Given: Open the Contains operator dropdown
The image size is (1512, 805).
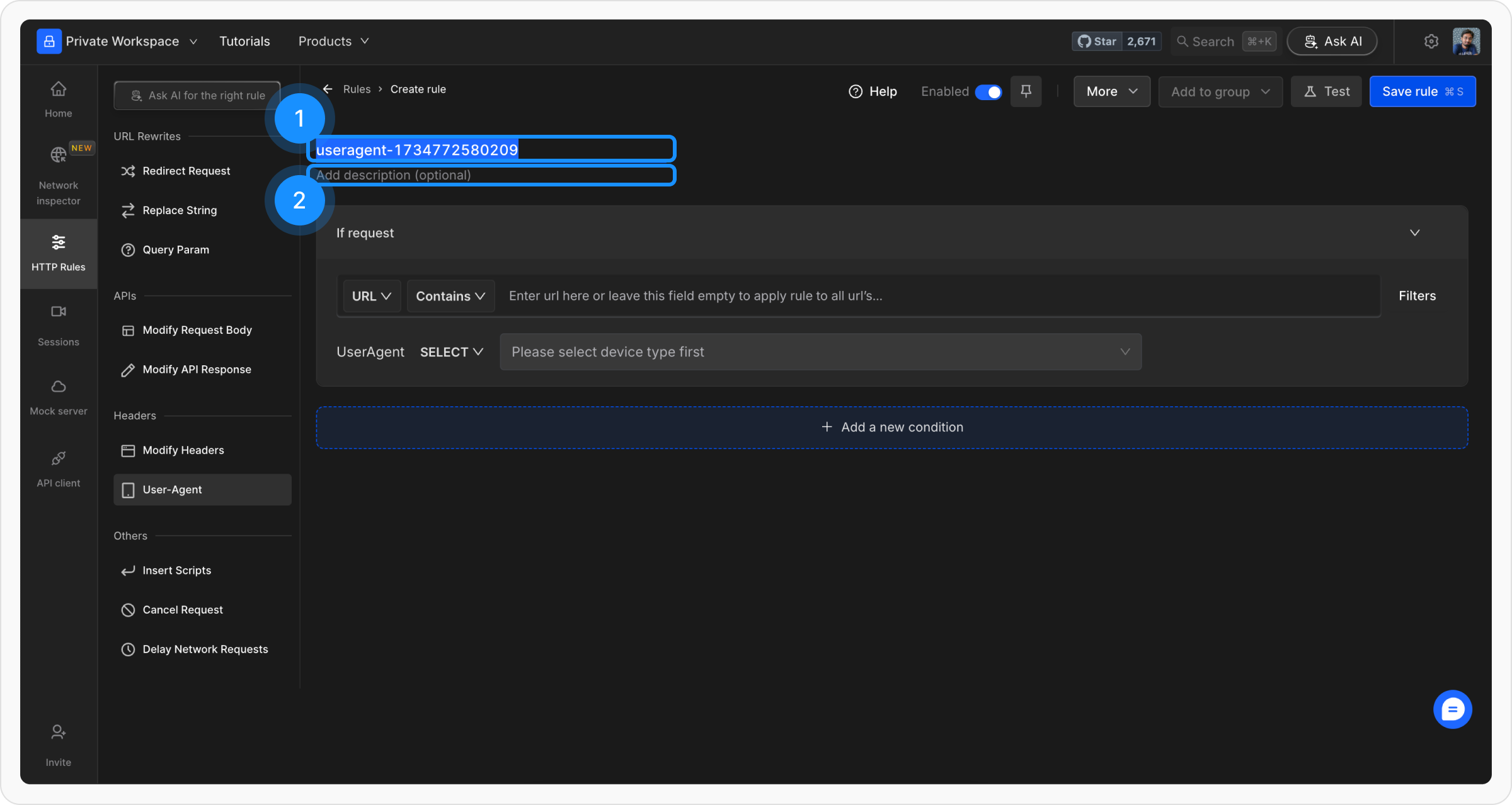Looking at the screenshot, I should 450,296.
